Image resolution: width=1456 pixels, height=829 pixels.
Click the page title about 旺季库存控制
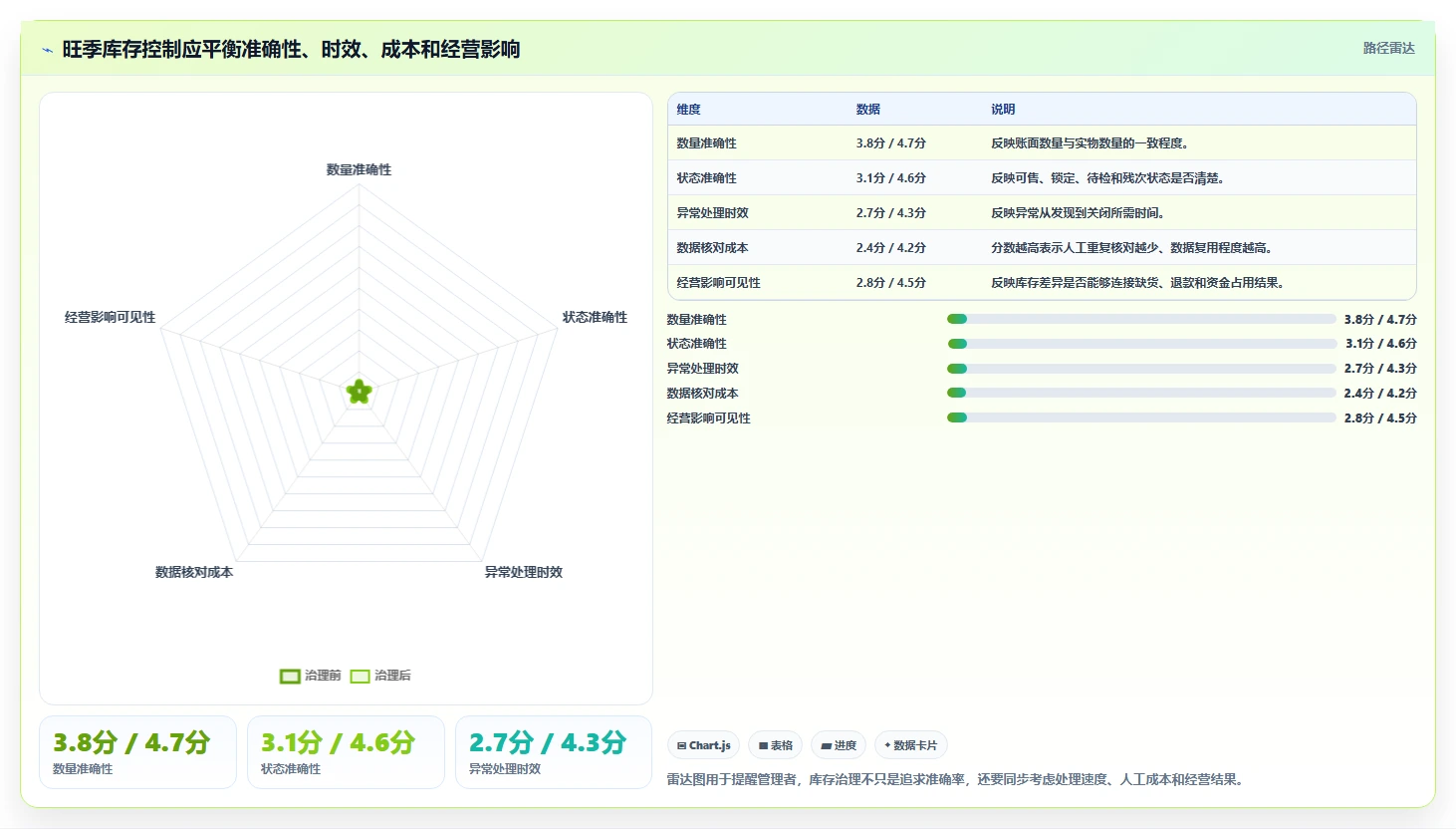click(291, 50)
